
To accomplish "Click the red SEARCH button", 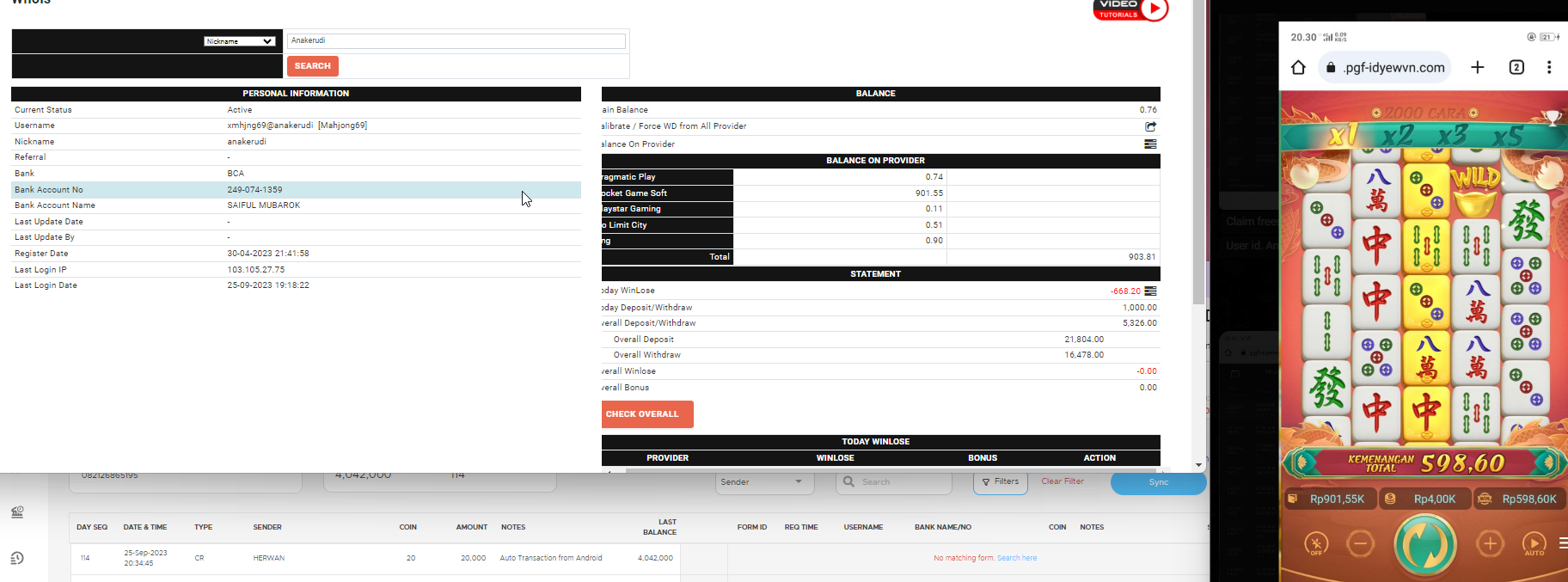I will point(312,66).
